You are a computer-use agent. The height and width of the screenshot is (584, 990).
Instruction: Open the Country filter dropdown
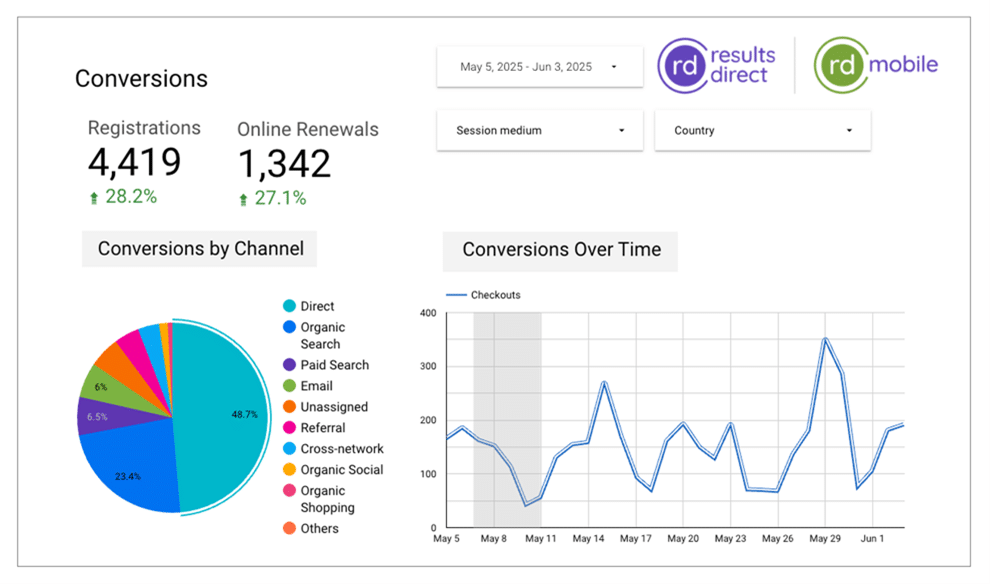tap(762, 130)
